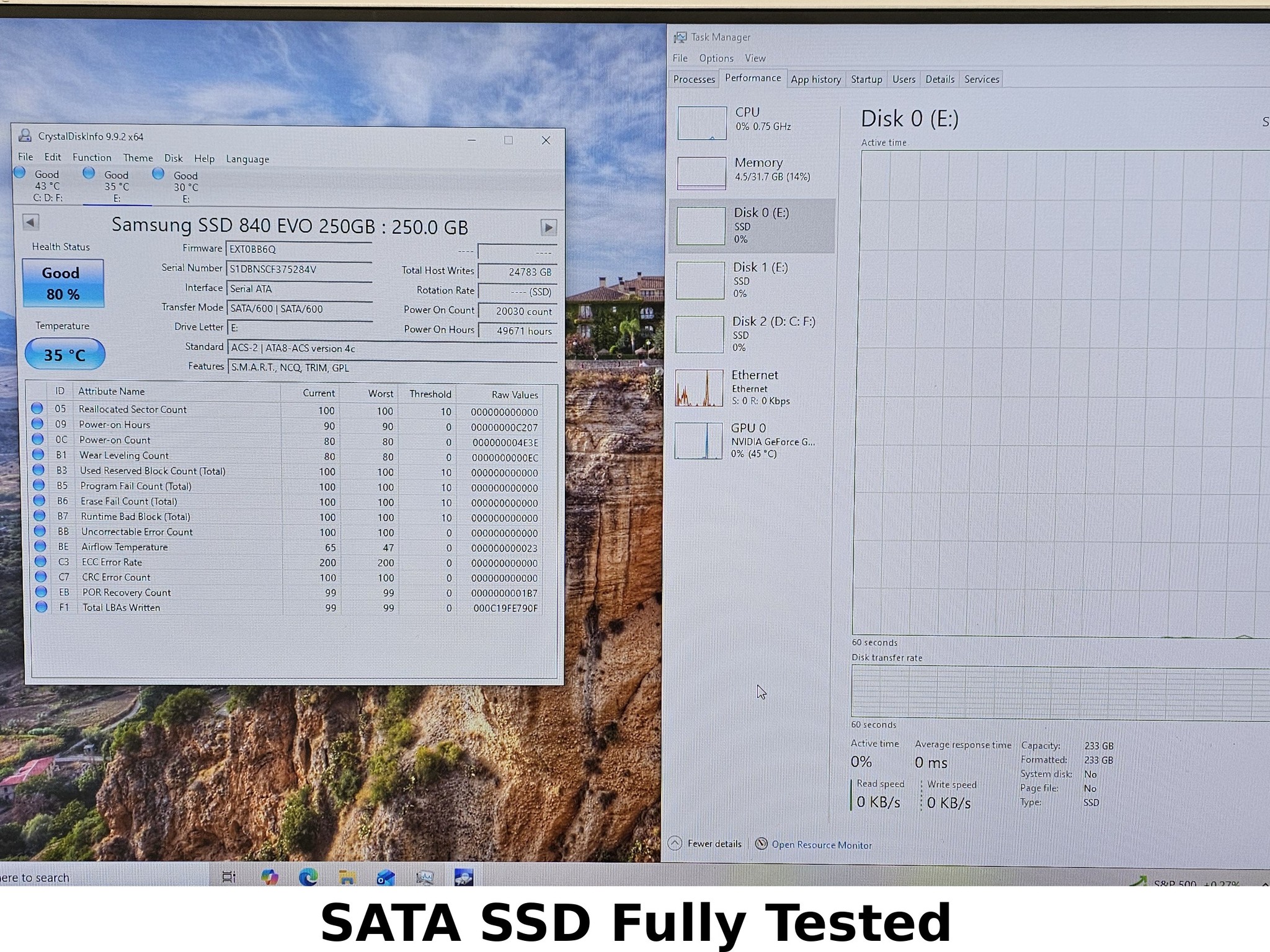This screenshot has width=1270, height=952.
Task: Switch to CrystalDiskInfo taskbar icon
Action: (463, 877)
